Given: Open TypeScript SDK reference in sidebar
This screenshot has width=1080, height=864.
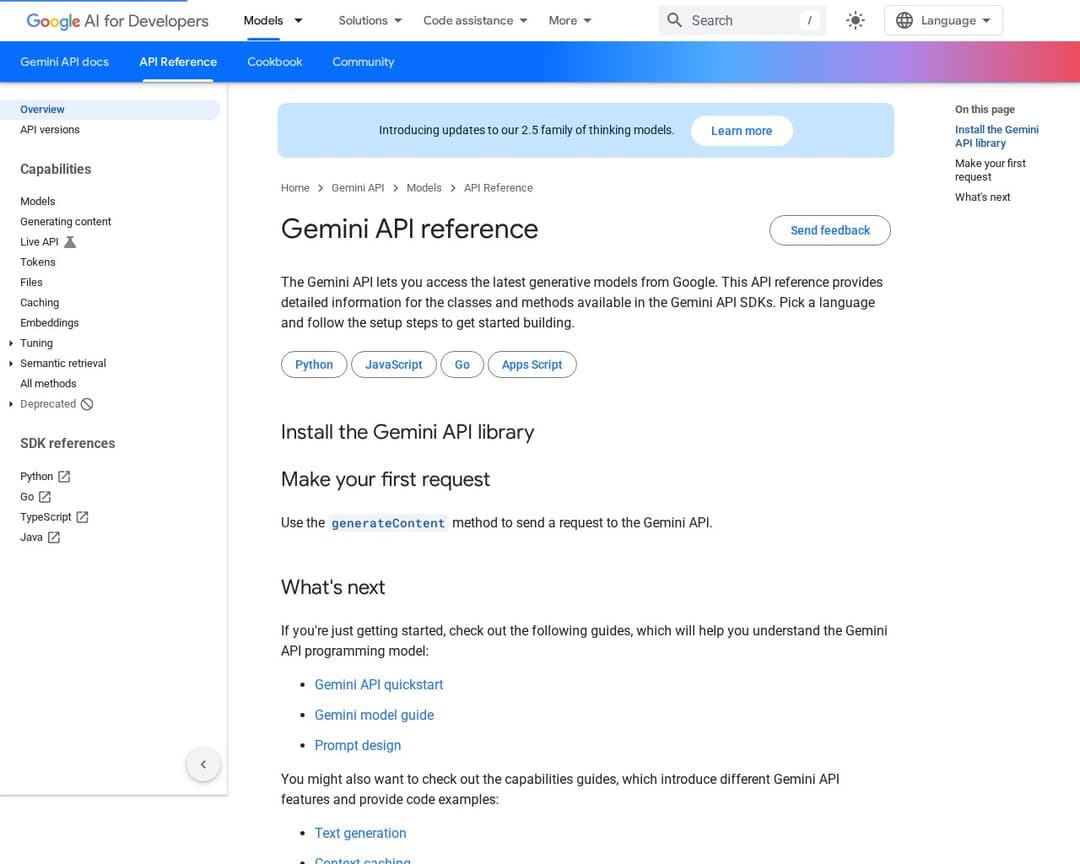Looking at the screenshot, I should (x=45, y=517).
